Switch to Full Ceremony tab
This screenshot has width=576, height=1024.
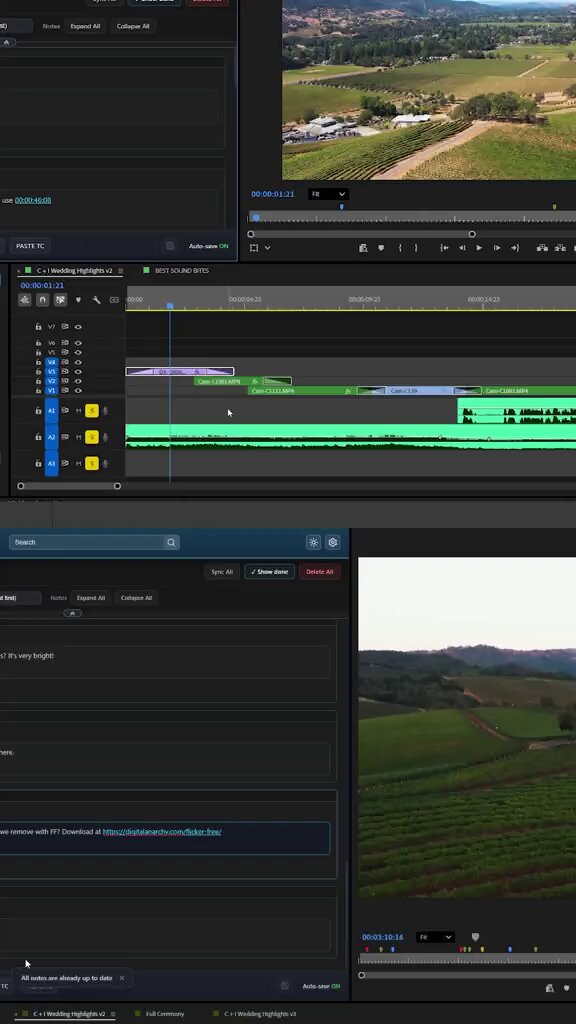(165, 1014)
